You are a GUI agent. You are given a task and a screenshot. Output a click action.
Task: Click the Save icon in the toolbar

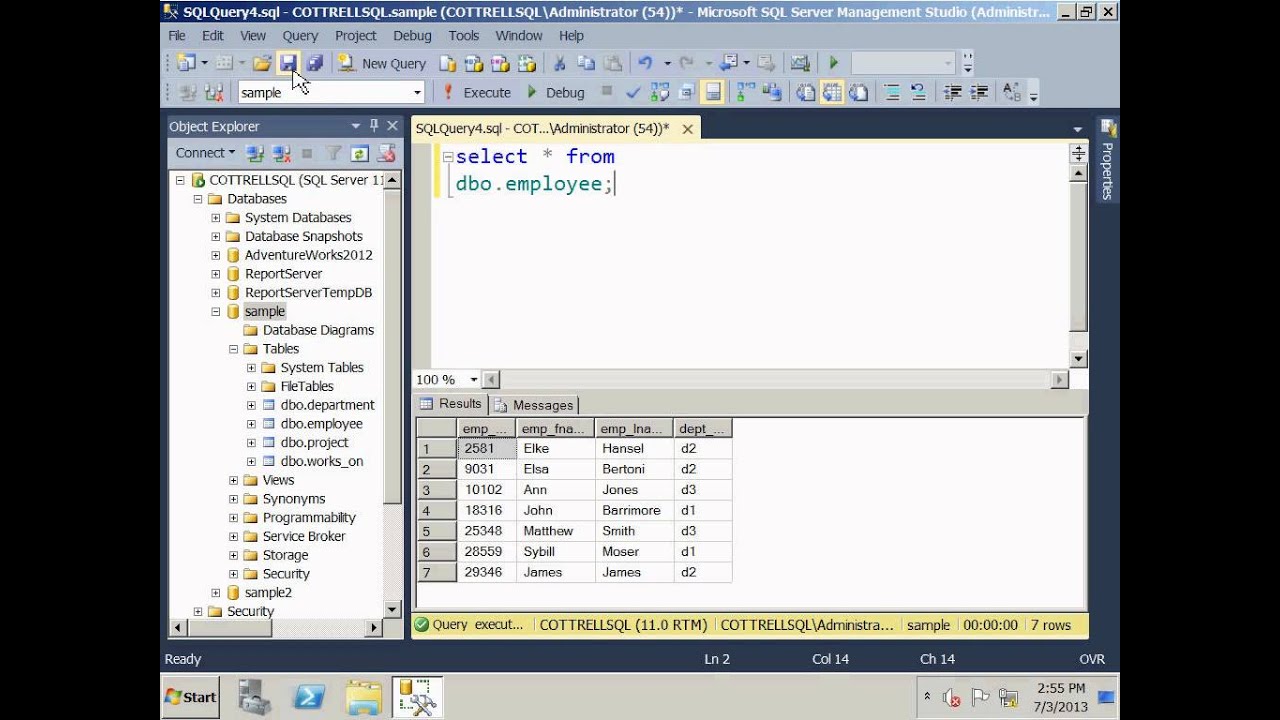click(x=288, y=63)
